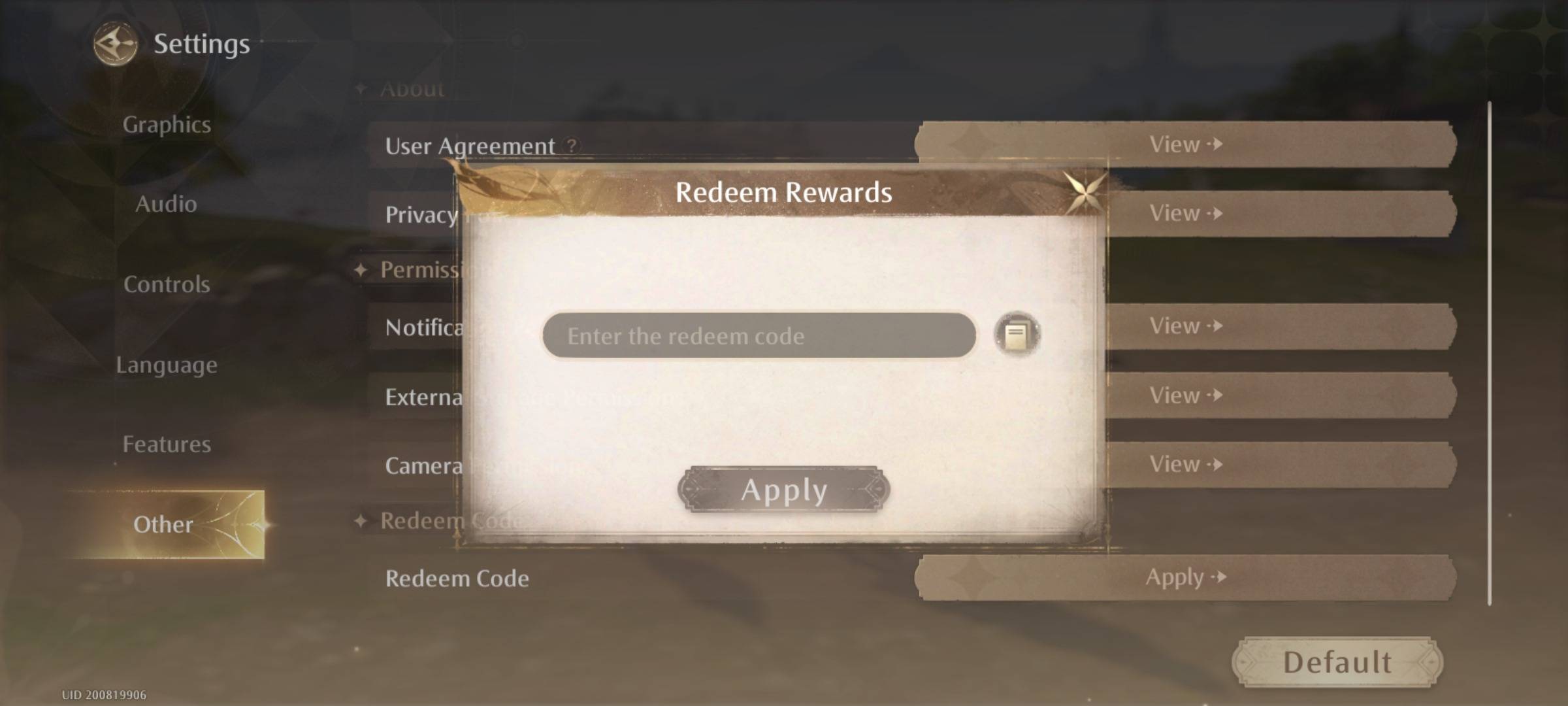View the Privacy Policy document
This screenshot has width=1568, height=706.
[x=1183, y=213]
